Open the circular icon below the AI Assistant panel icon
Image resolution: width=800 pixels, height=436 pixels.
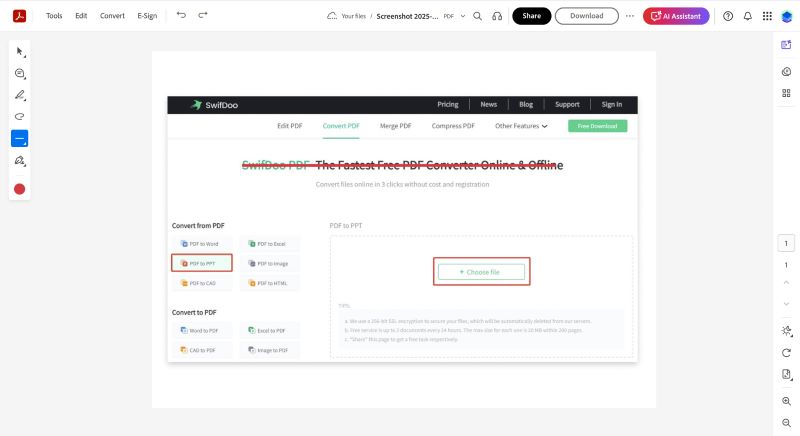pos(786,72)
